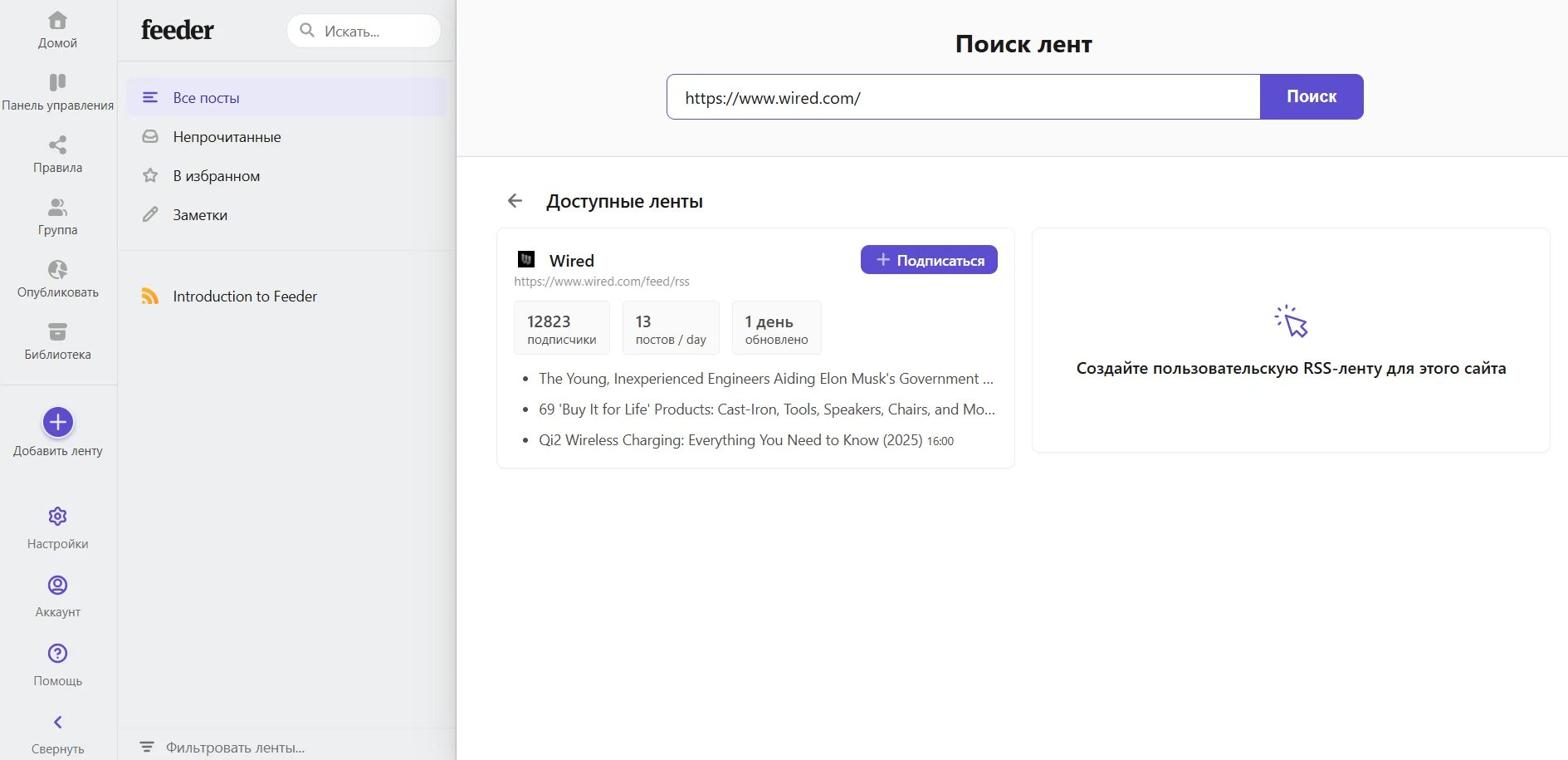Focus the Искать search field
This screenshot has height=760, width=1568.
pos(364,31)
